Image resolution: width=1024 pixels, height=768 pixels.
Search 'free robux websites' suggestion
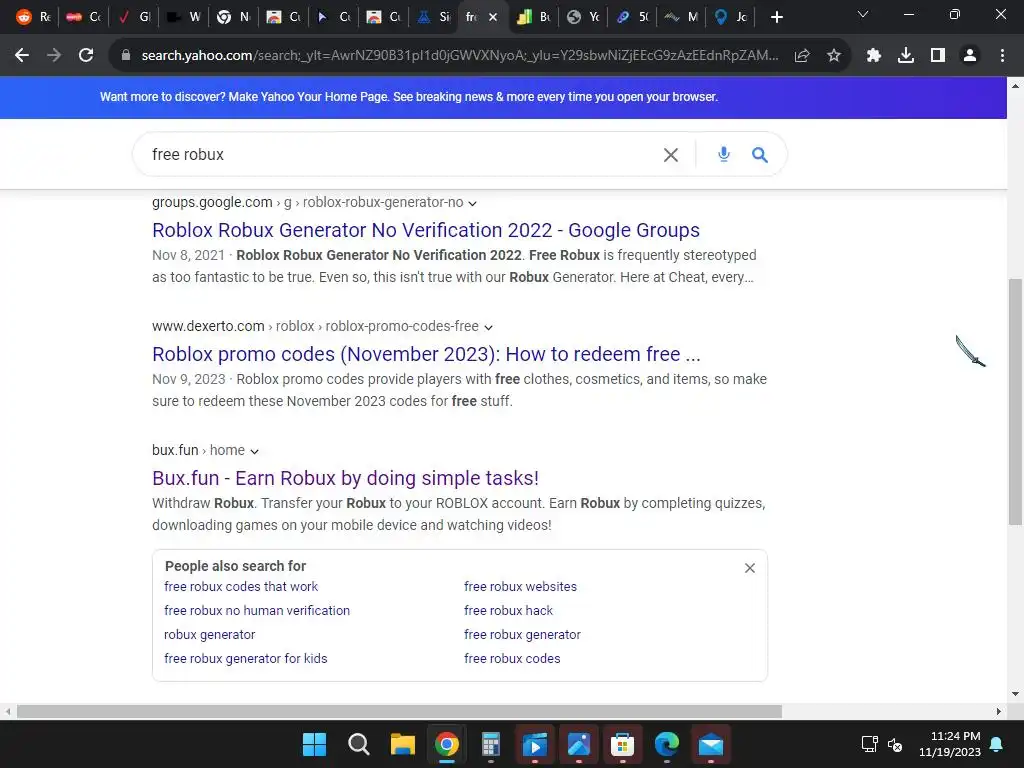click(520, 586)
